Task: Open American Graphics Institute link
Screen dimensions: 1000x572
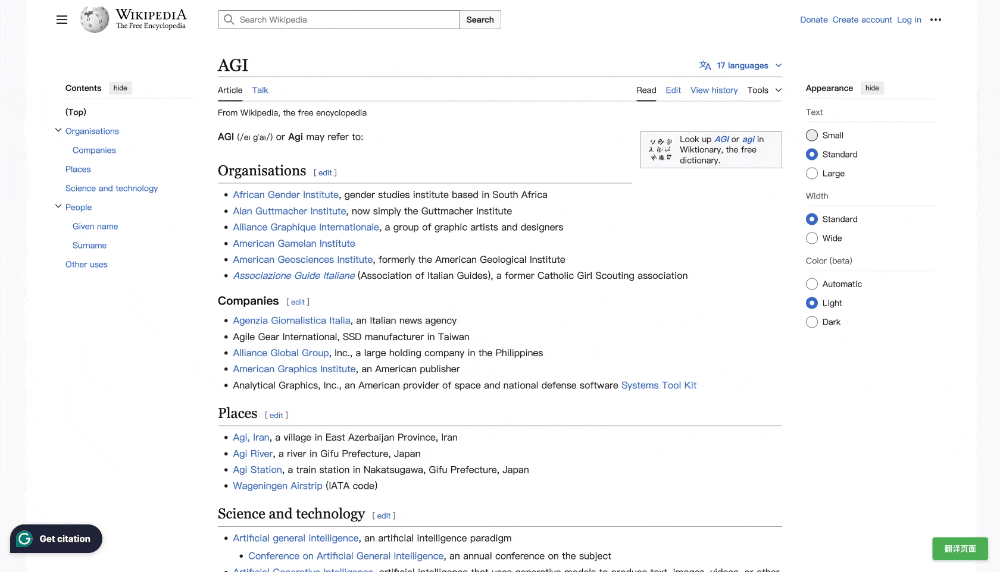Action: 294,369
